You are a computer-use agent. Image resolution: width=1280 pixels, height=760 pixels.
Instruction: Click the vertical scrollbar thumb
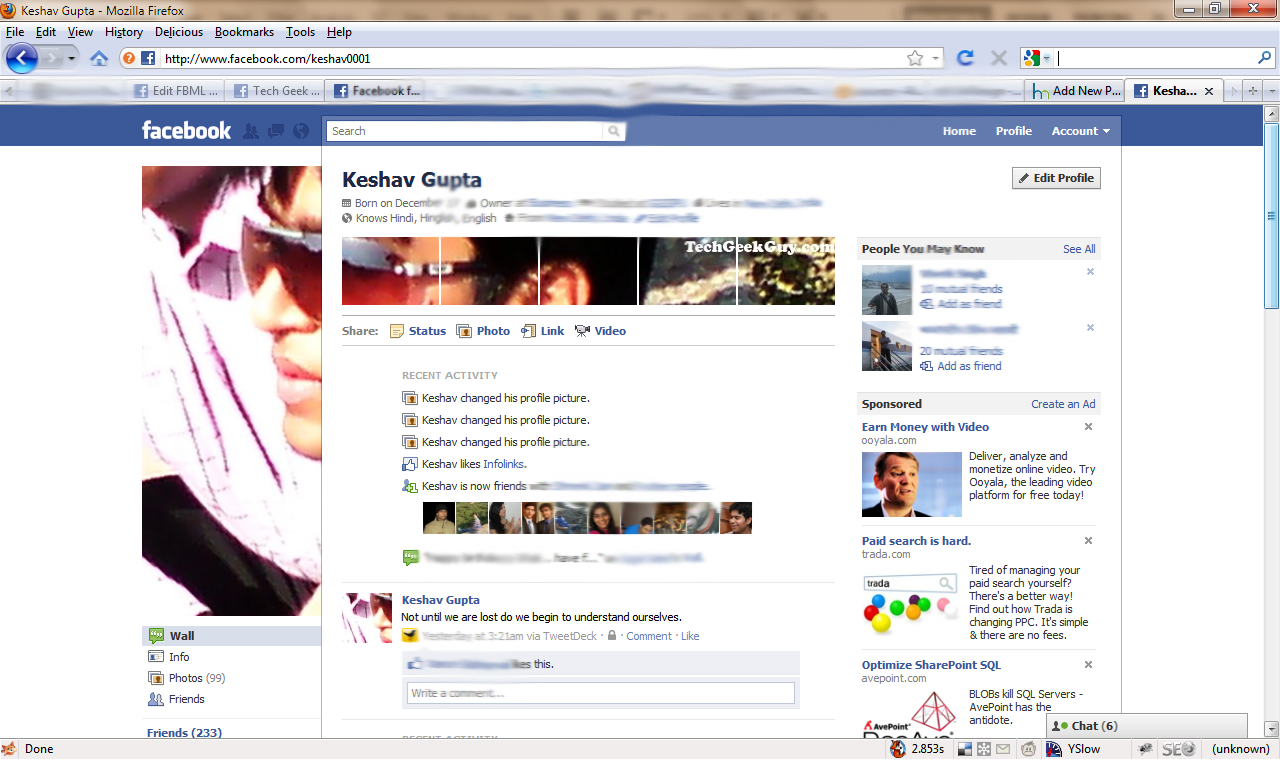point(1272,214)
